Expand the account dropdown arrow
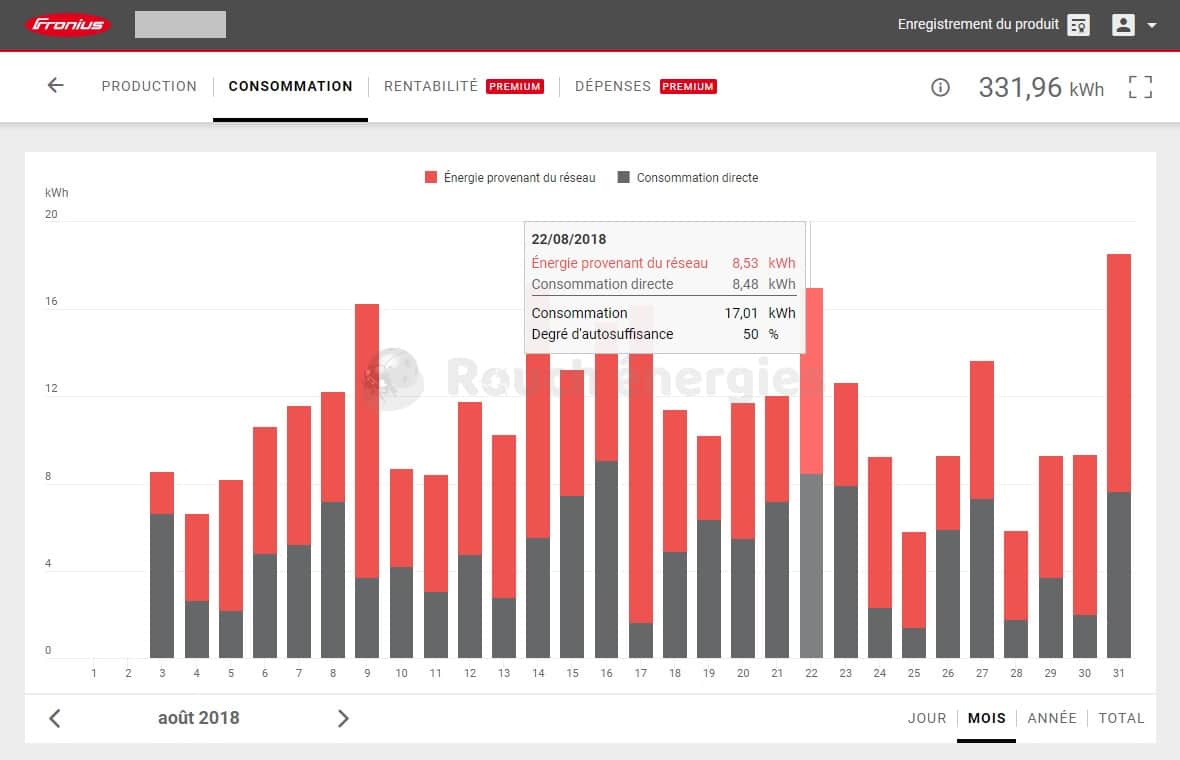Screen dimensions: 1180x760 tap(1152, 25)
